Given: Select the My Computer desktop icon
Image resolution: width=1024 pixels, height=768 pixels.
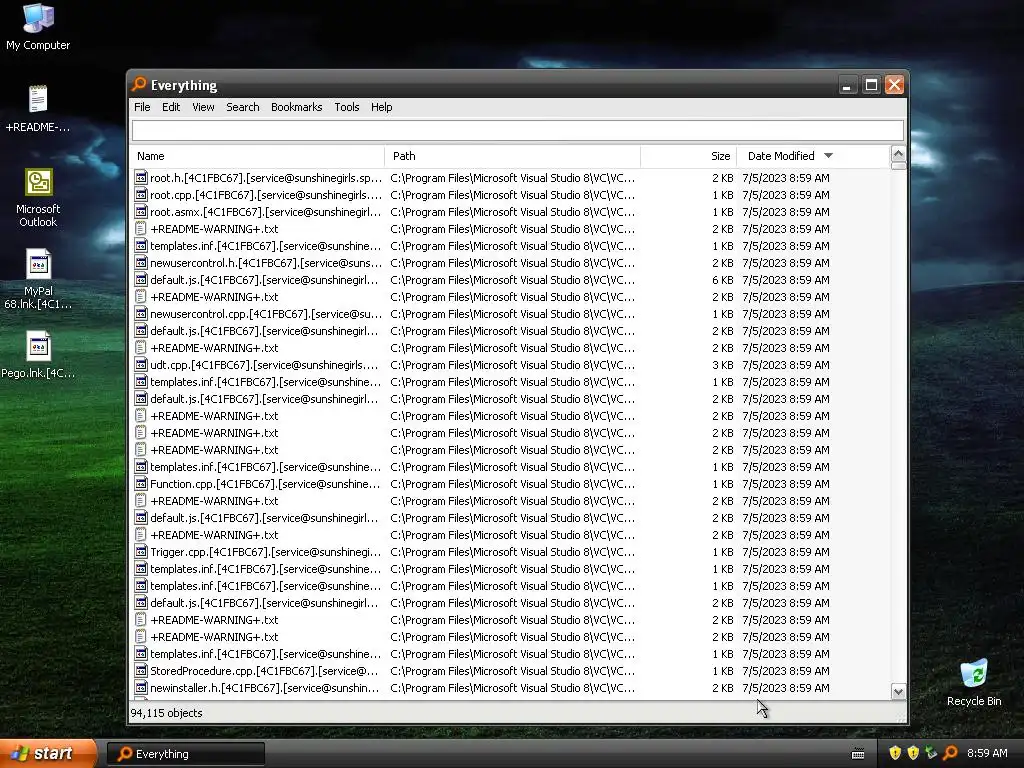Looking at the screenshot, I should [38, 27].
